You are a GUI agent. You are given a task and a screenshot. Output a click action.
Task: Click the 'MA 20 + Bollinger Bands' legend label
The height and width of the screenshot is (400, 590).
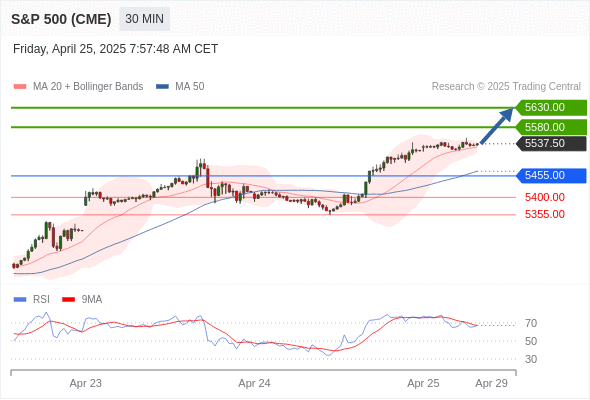(x=88, y=87)
